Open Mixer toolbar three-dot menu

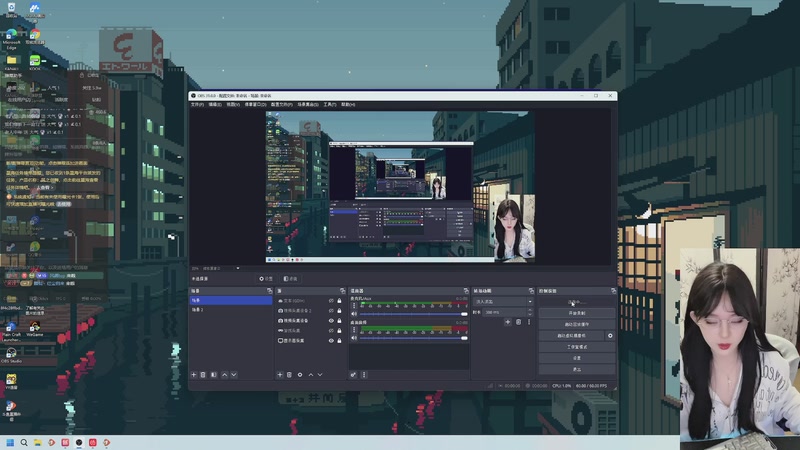(x=364, y=374)
